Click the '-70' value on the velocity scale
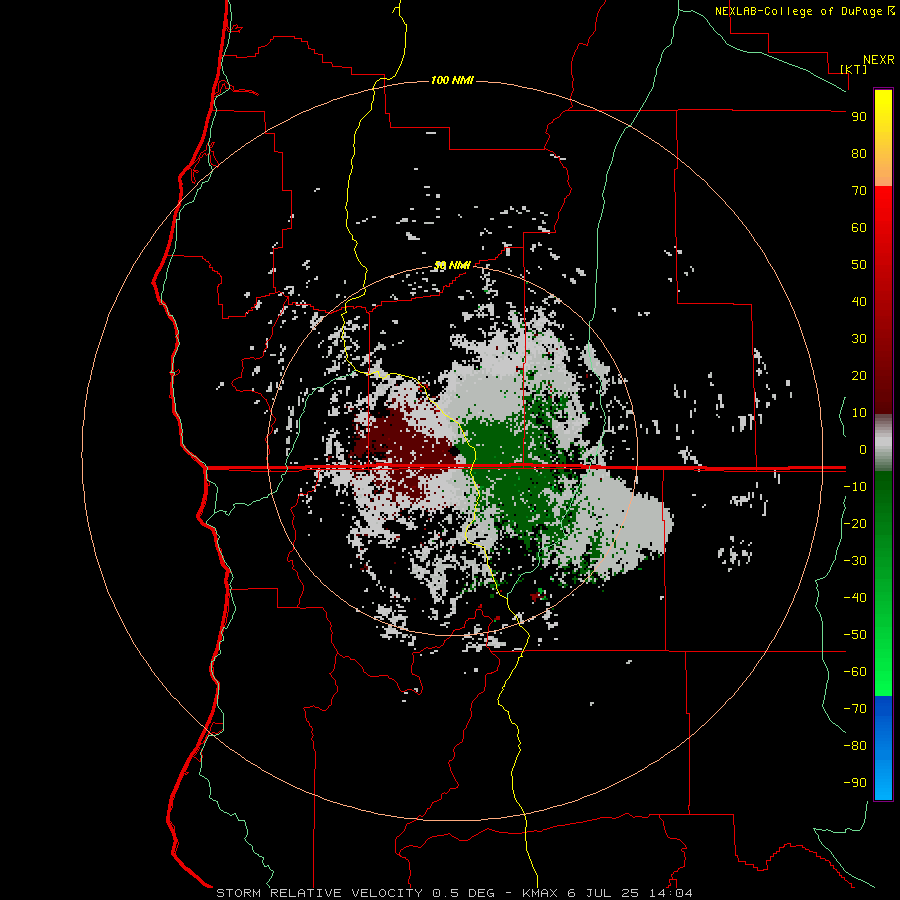The width and height of the screenshot is (900, 900). 855,709
